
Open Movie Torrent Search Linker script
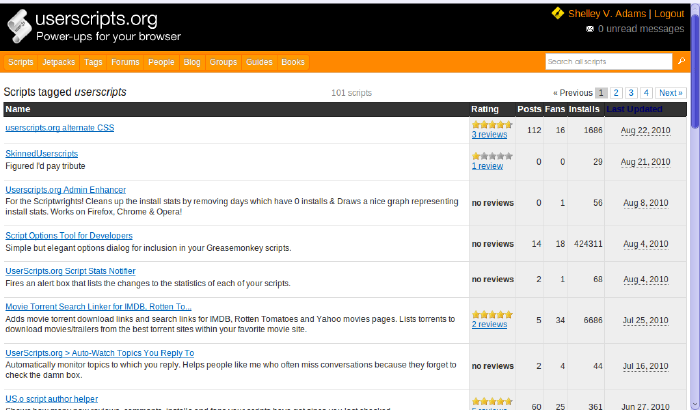click(x=98, y=307)
